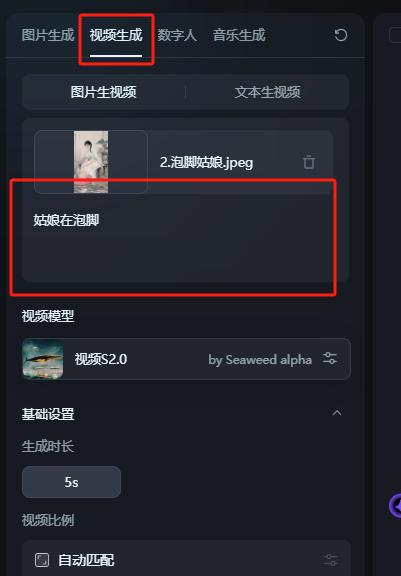The height and width of the screenshot is (576, 401).
Task: Switch to 图片生视频 mode
Action: tap(104, 92)
